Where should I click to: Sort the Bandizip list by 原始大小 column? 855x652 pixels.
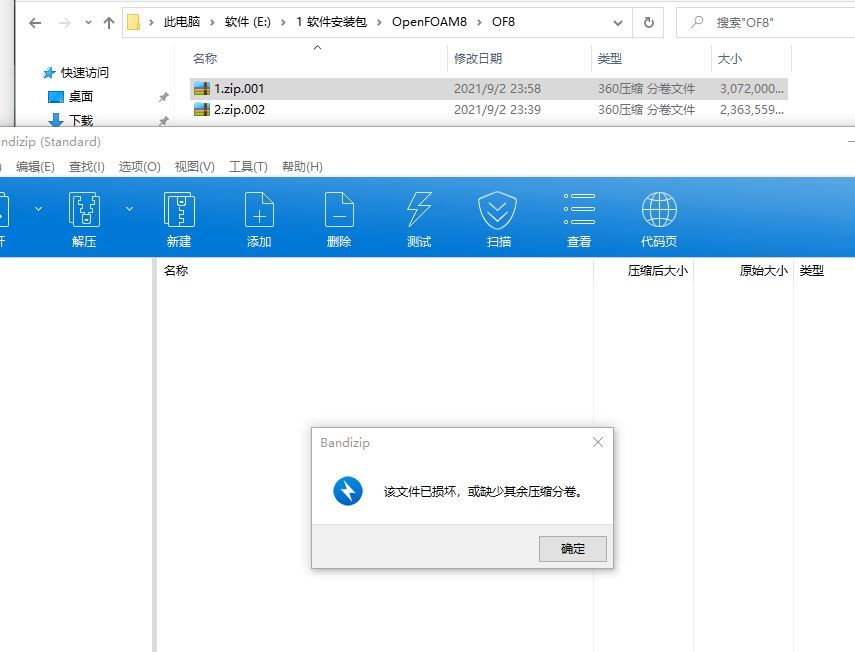tap(763, 270)
